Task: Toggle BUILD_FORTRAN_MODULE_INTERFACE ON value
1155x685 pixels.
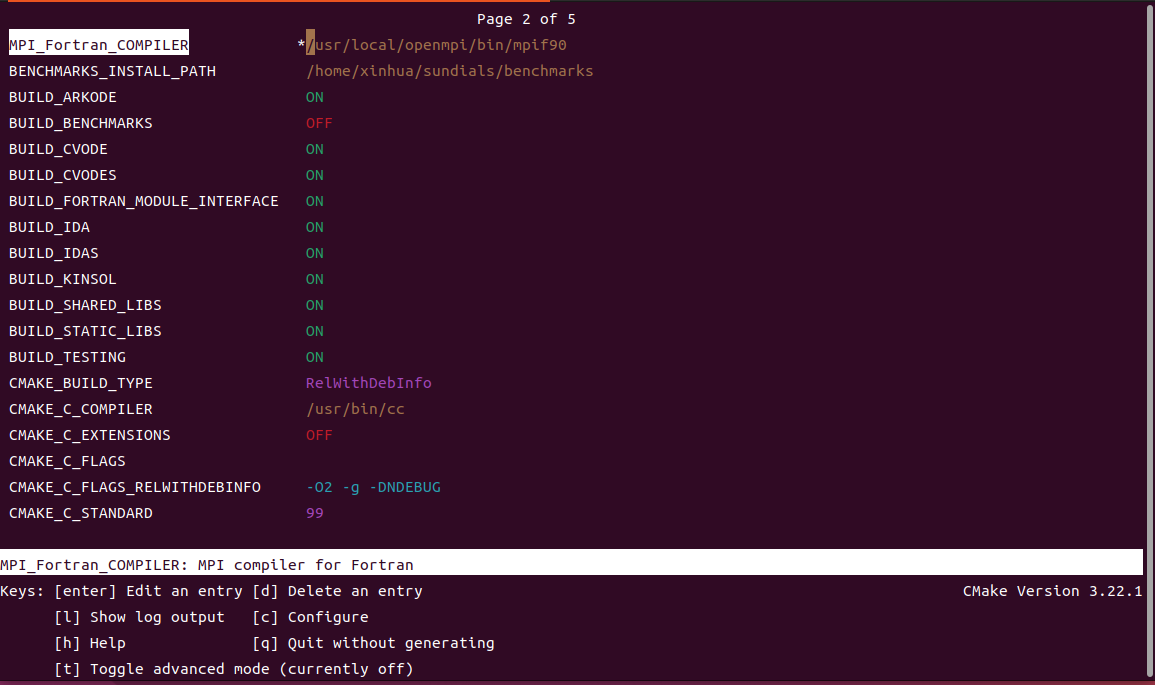Action: pos(315,201)
